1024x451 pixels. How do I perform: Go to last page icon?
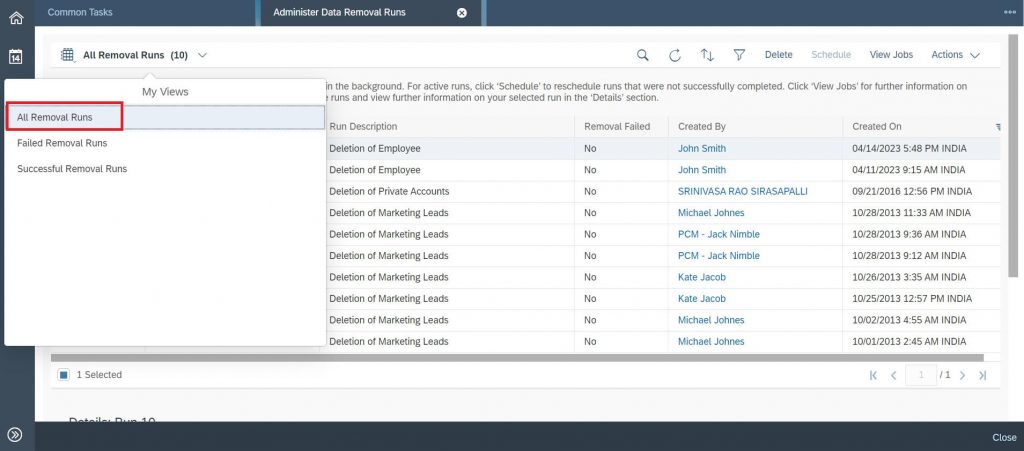click(982, 375)
